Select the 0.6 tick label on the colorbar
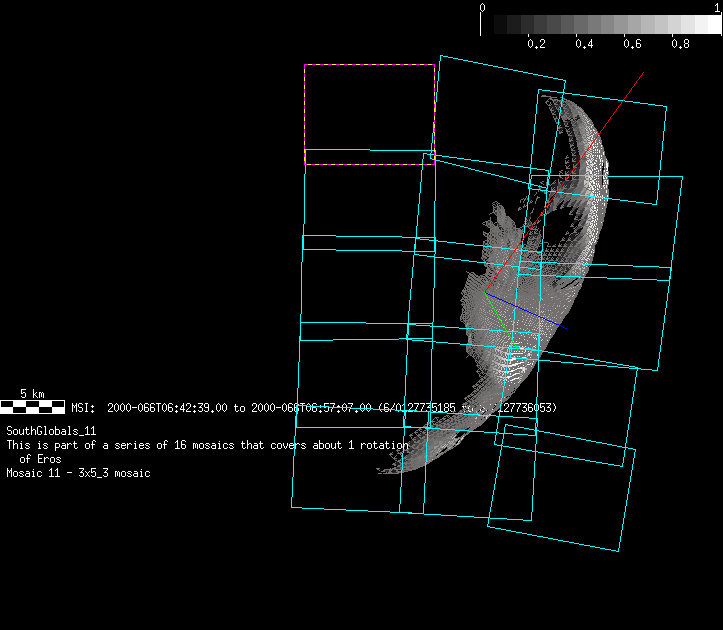 click(x=632, y=45)
